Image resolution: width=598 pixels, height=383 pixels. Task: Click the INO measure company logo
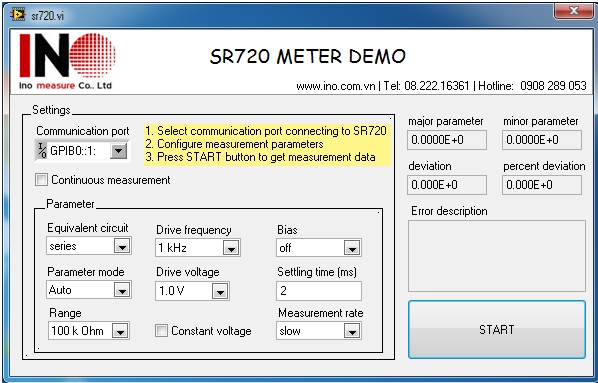pos(67,61)
